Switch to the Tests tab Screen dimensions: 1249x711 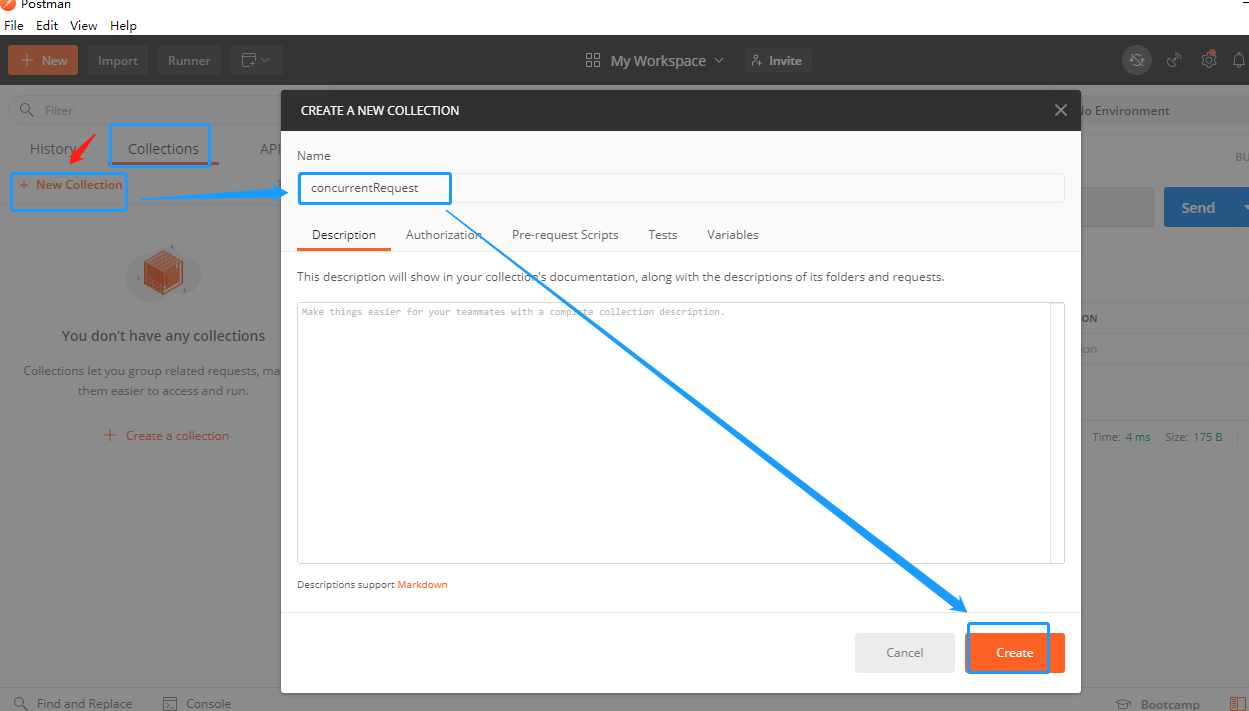click(662, 235)
